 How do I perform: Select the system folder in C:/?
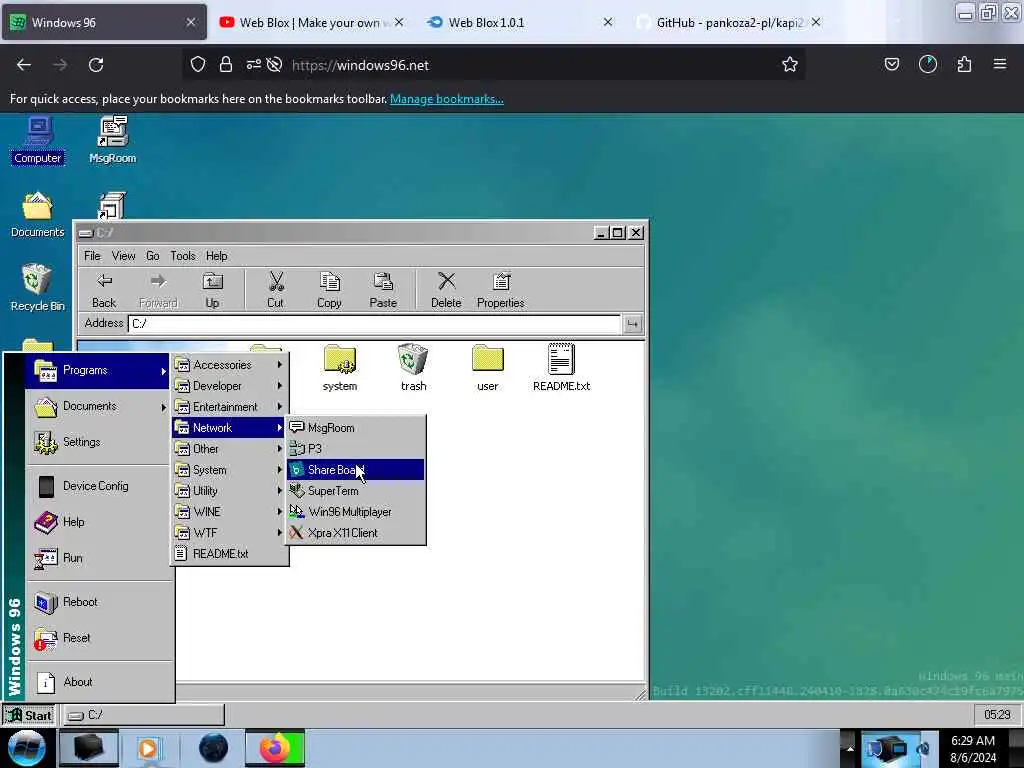click(x=340, y=368)
